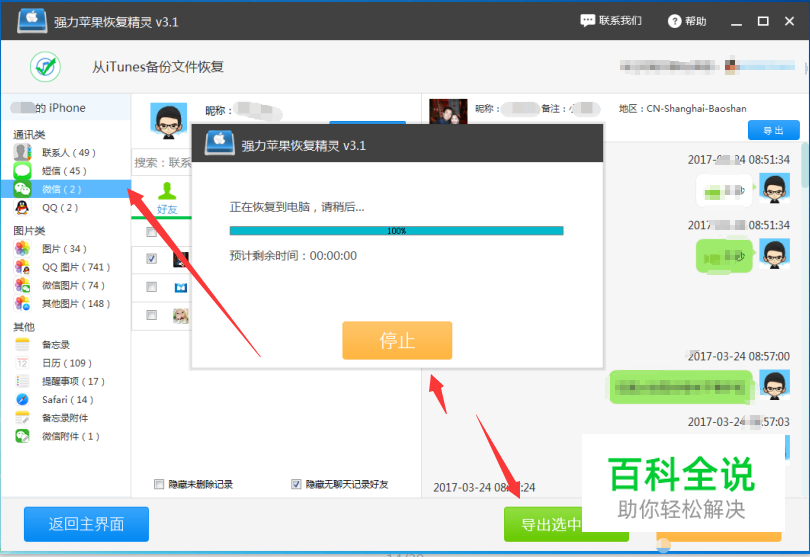Image resolution: width=810 pixels, height=557 pixels.
Task: Click 返回主界面 button
Action: coord(86,524)
